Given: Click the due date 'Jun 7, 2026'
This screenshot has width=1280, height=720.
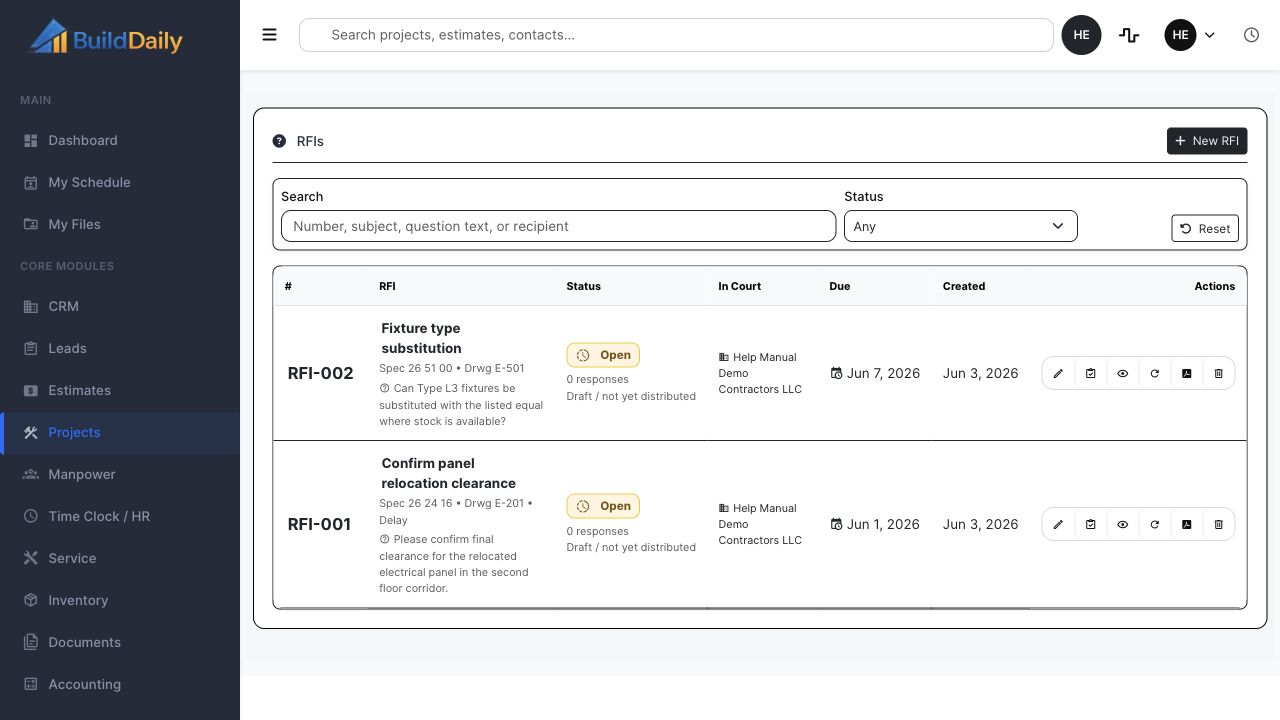Looking at the screenshot, I should pos(883,373).
